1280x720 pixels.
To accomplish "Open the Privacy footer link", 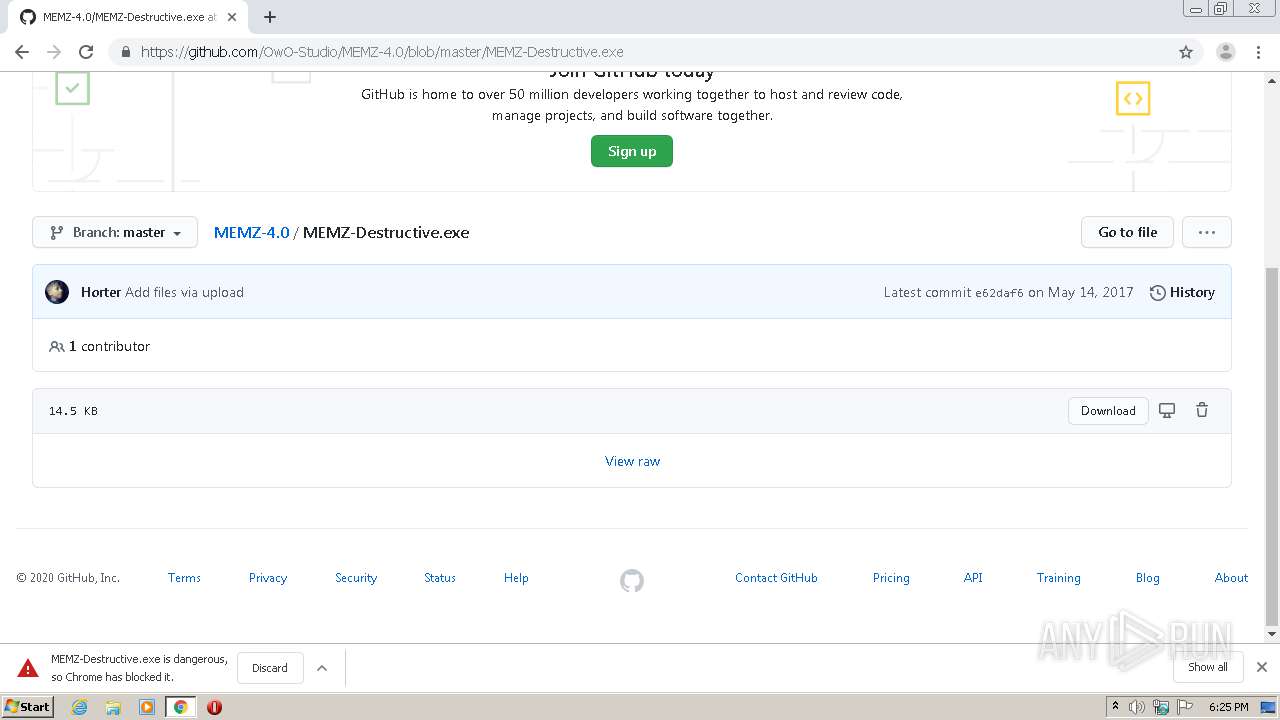I will [x=268, y=578].
